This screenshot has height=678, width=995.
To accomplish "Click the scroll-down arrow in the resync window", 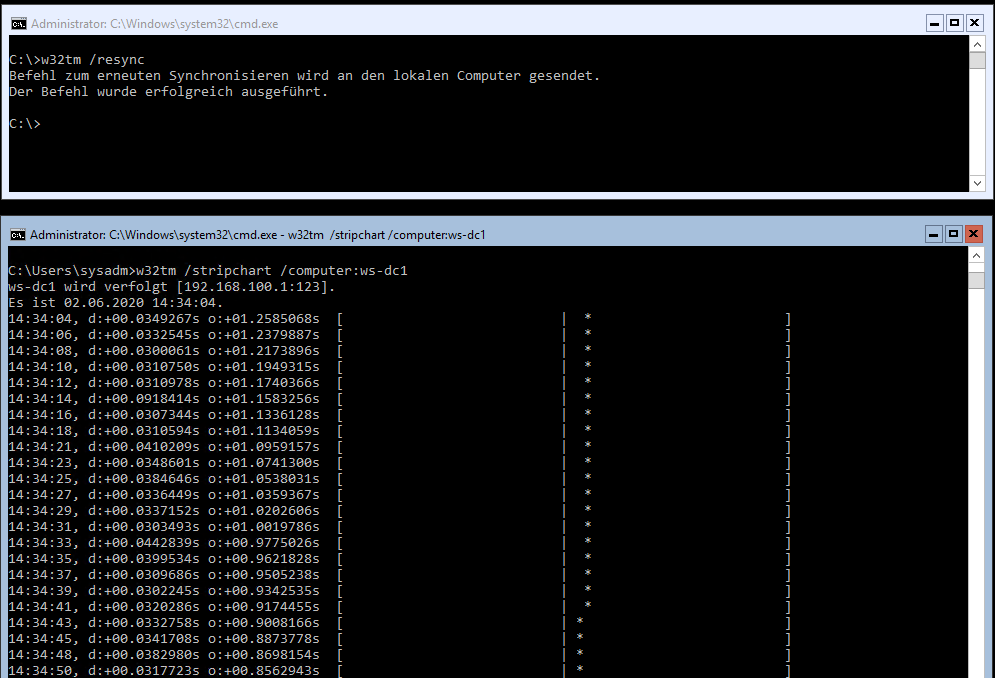I will point(977,183).
